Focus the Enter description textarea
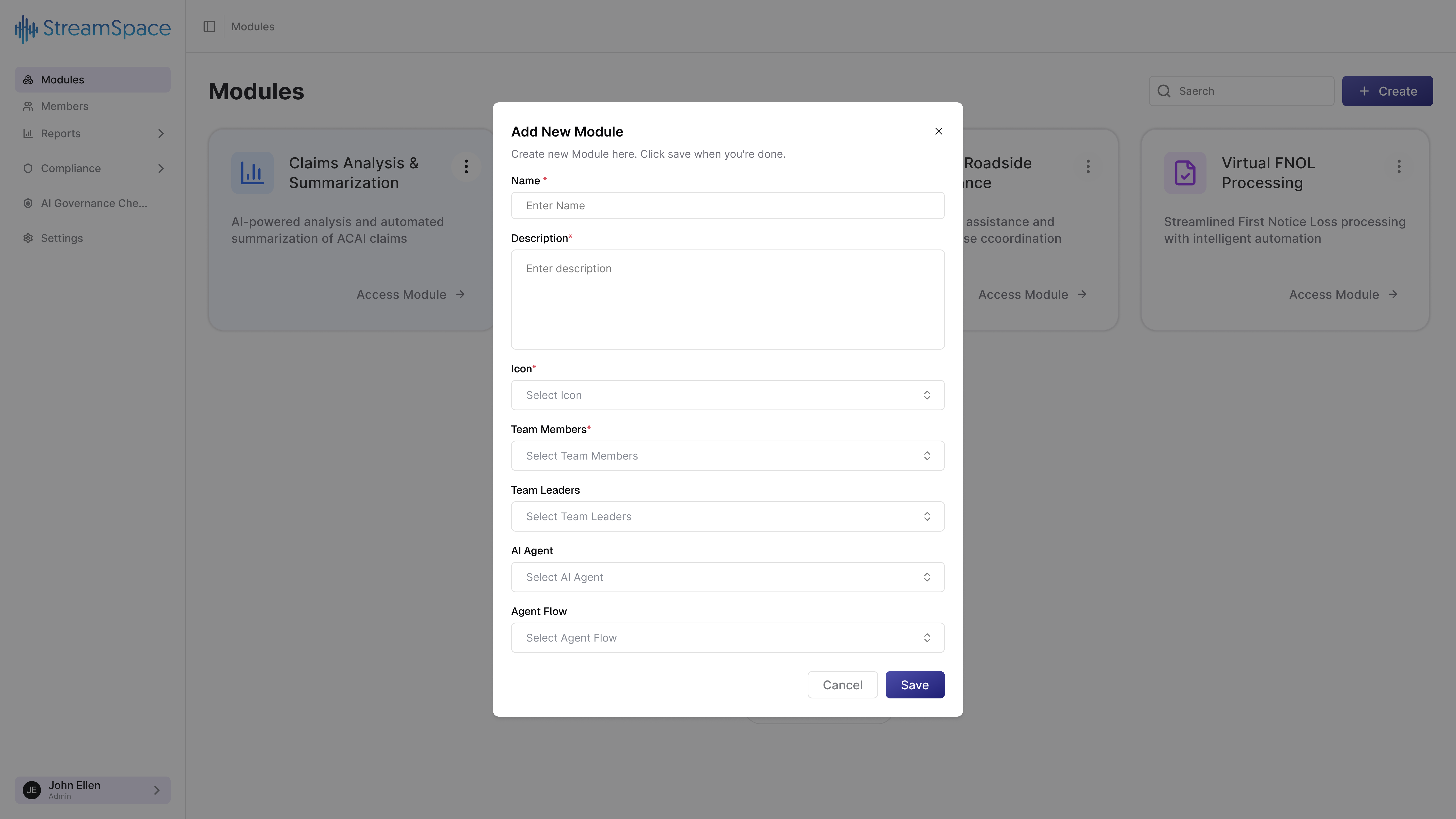1456x819 pixels. coord(727,300)
